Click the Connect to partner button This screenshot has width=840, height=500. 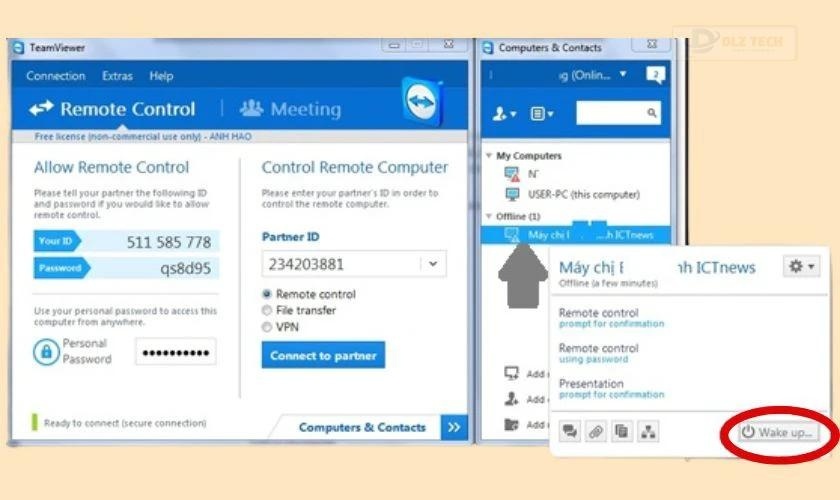point(323,355)
